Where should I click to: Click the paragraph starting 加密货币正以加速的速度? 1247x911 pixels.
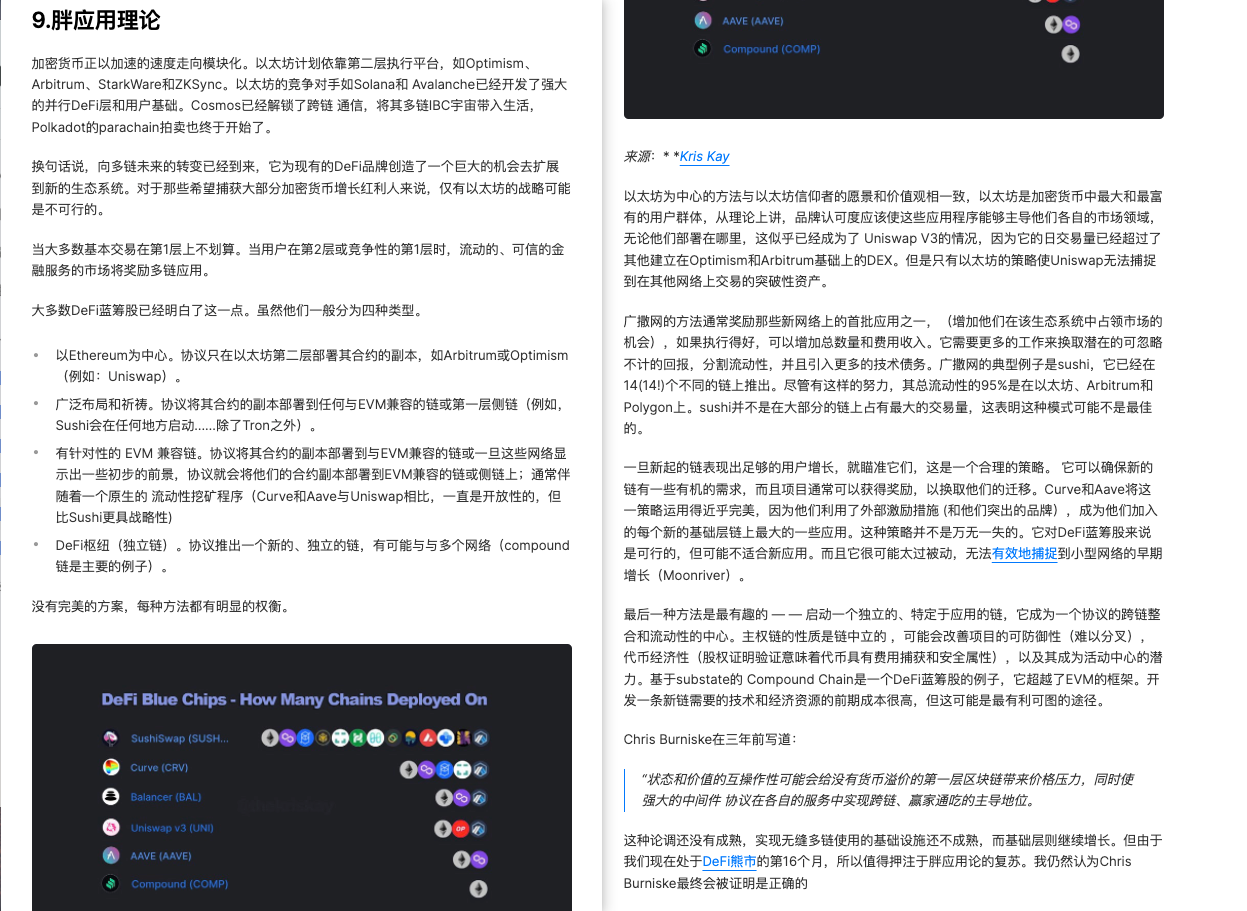301,96
